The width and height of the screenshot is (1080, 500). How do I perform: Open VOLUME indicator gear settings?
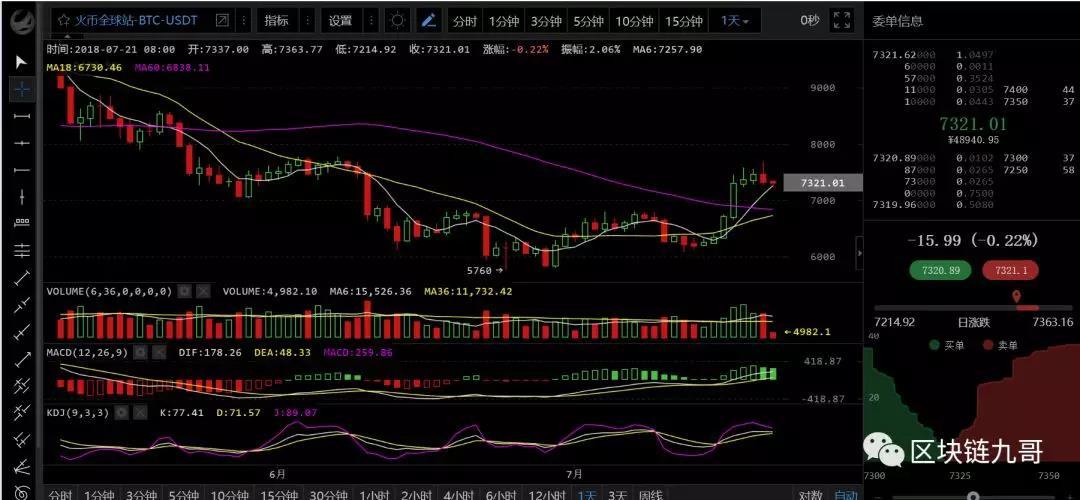pyautogui.click(x=184, y=291)
